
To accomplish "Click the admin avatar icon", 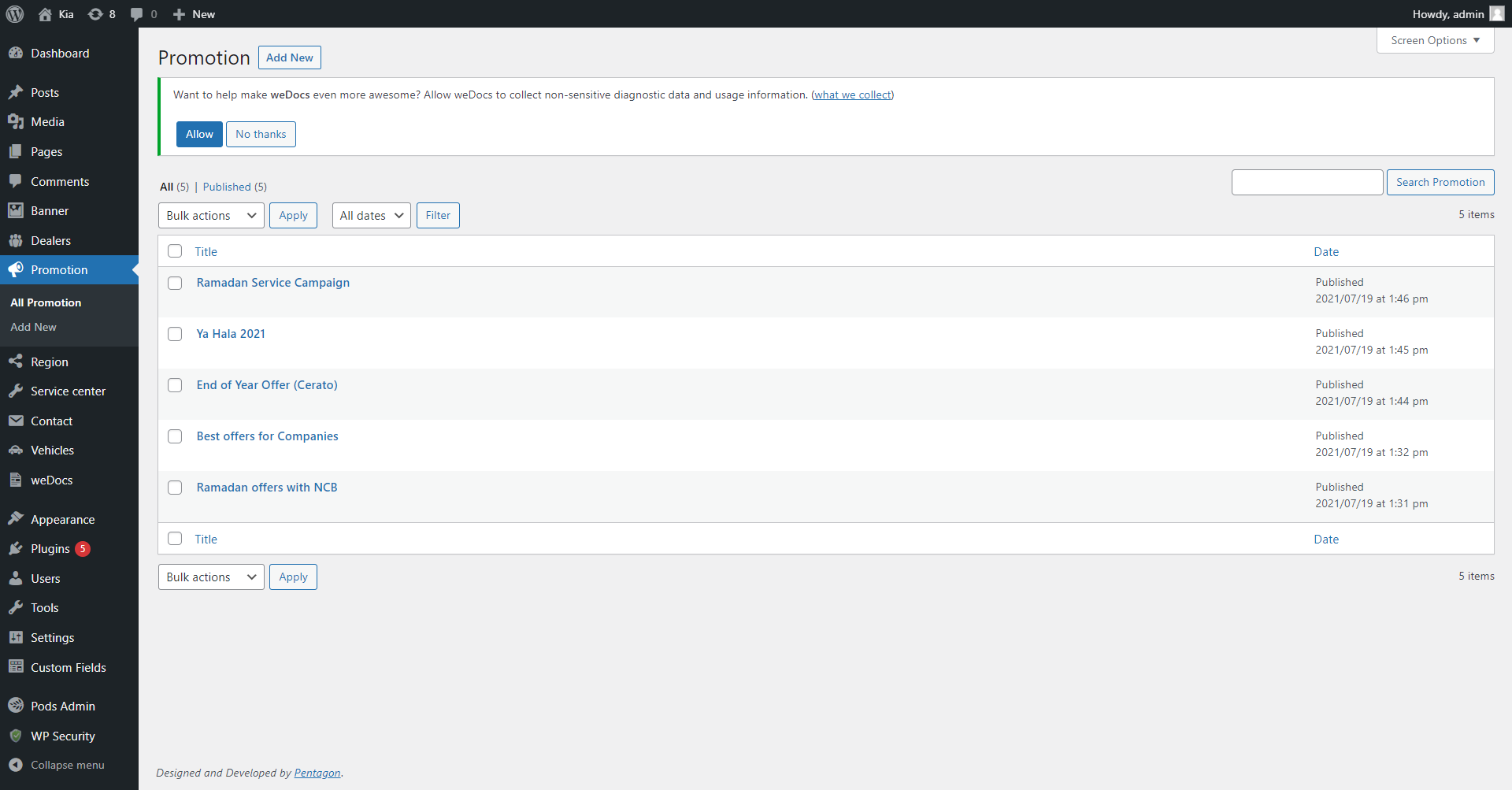I will pyautogui.click(x=1497, y=14).
